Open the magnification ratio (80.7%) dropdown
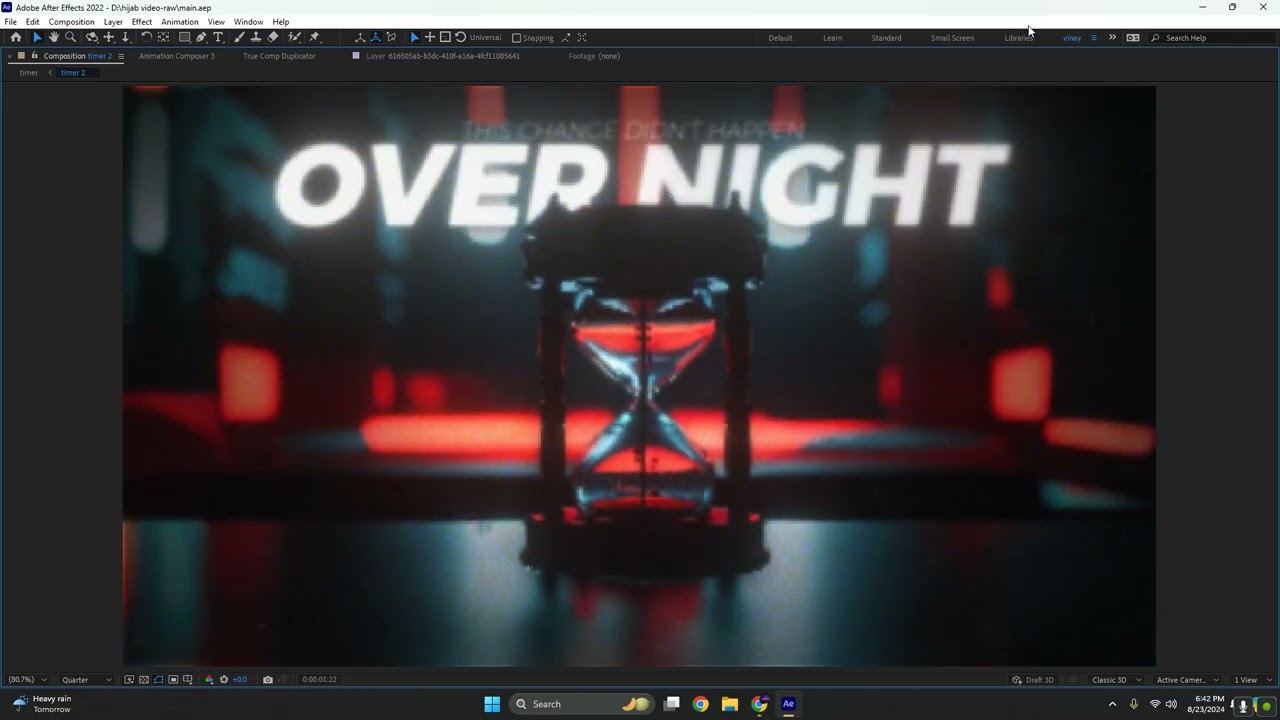The image size is (1280, 720). coord(27,680)
